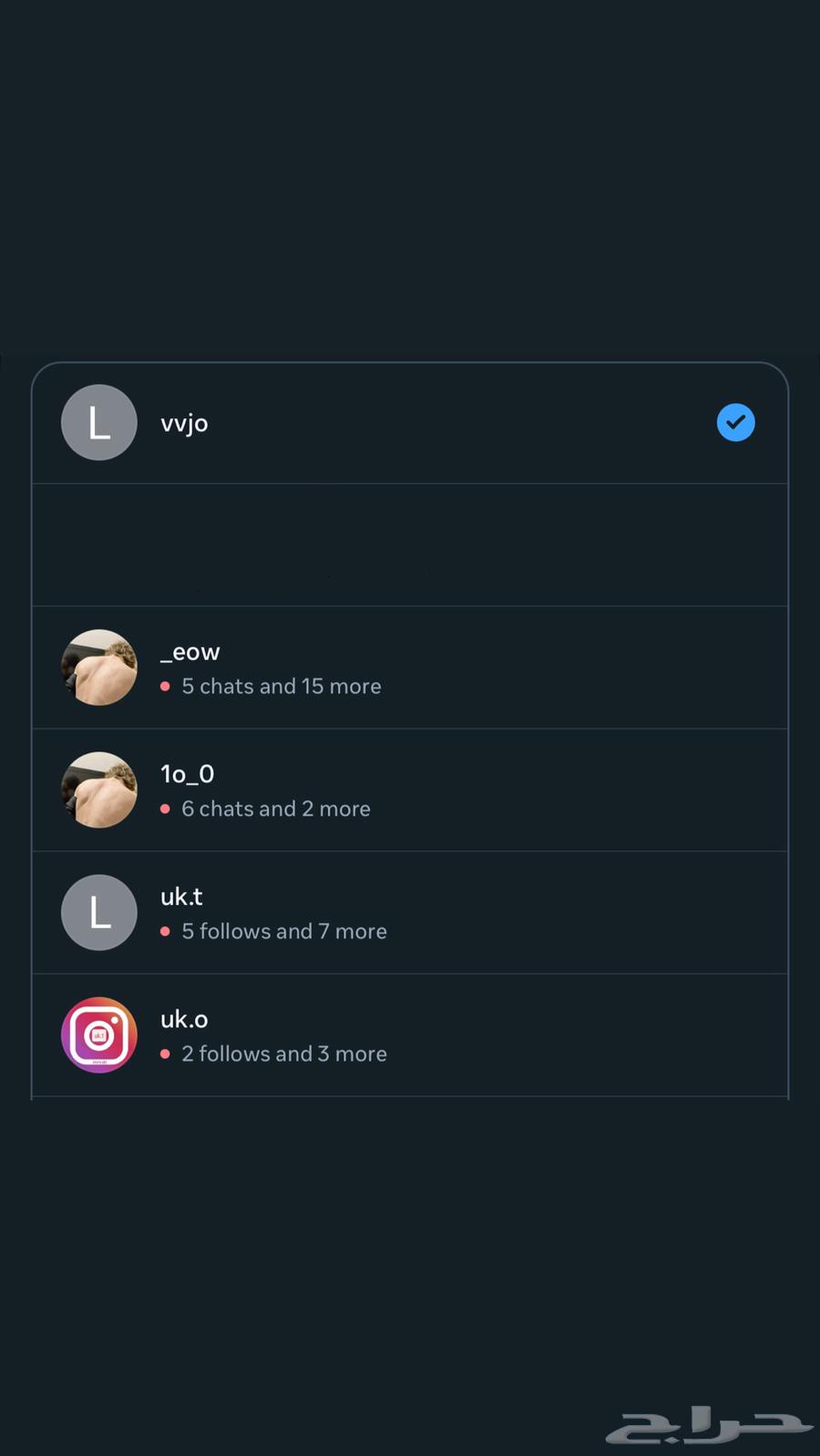
Task: Click "5 chats and 15 more" notification text
Action: pyautogui.click(x=281, y=687)
